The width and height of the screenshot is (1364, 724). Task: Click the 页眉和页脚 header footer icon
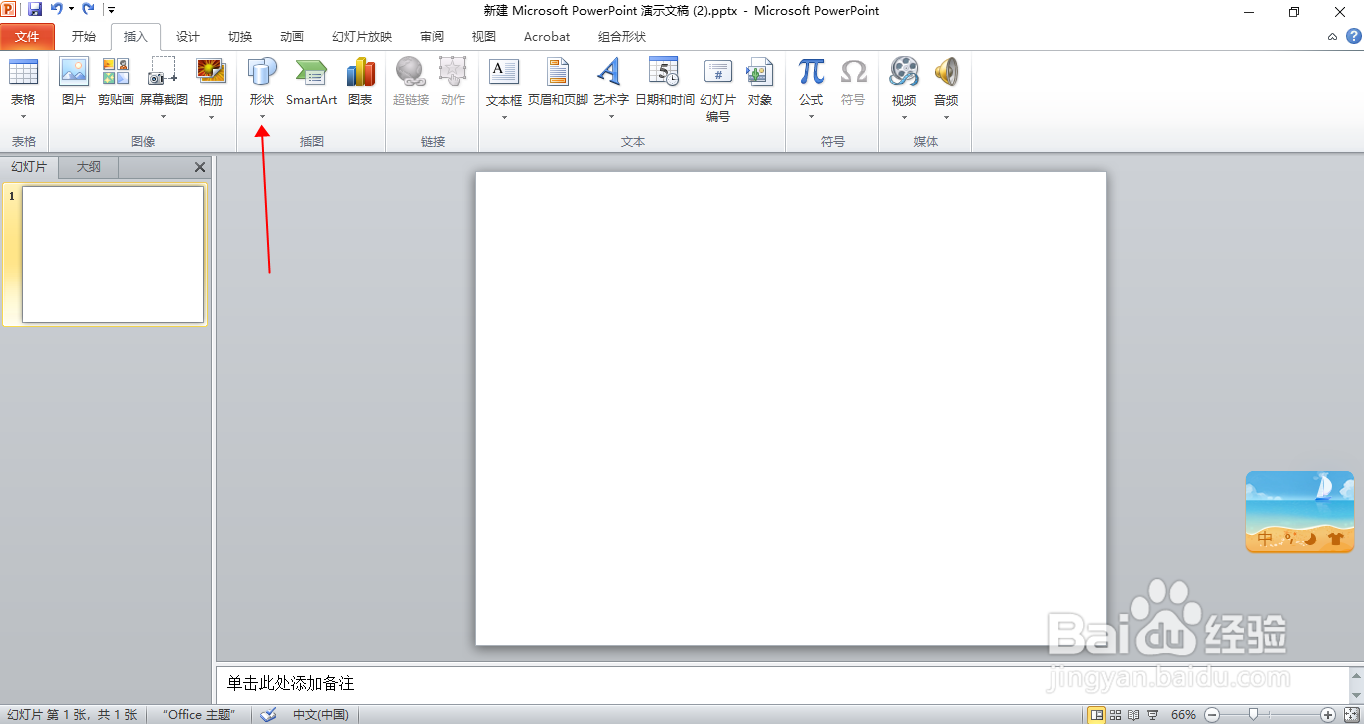point(558,72)
